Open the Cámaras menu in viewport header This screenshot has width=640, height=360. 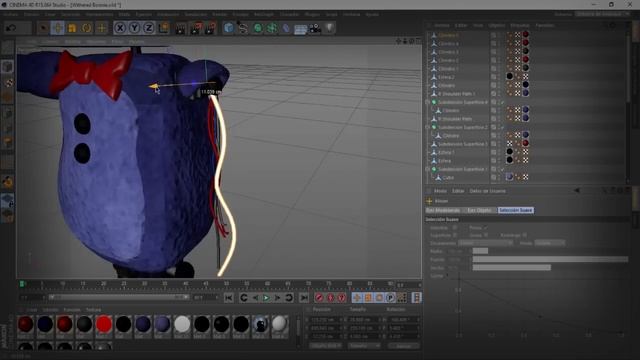[51, 41]
